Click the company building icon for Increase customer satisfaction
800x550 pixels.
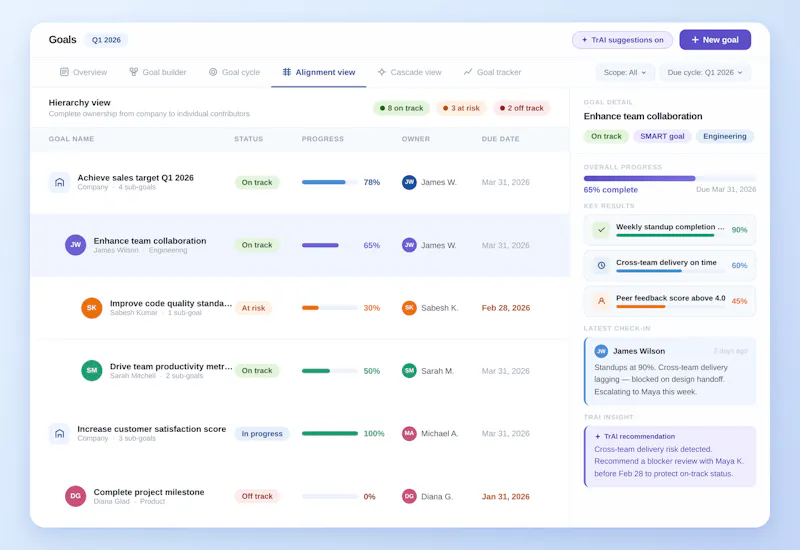click(59, 434)
